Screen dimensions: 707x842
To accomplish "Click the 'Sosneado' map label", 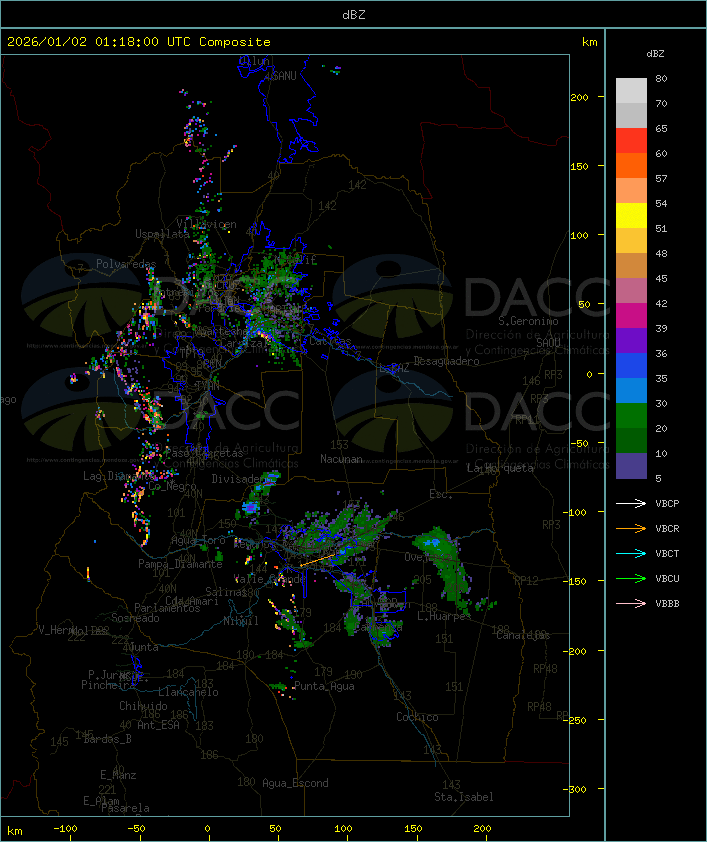I will [x=135, y=618].
